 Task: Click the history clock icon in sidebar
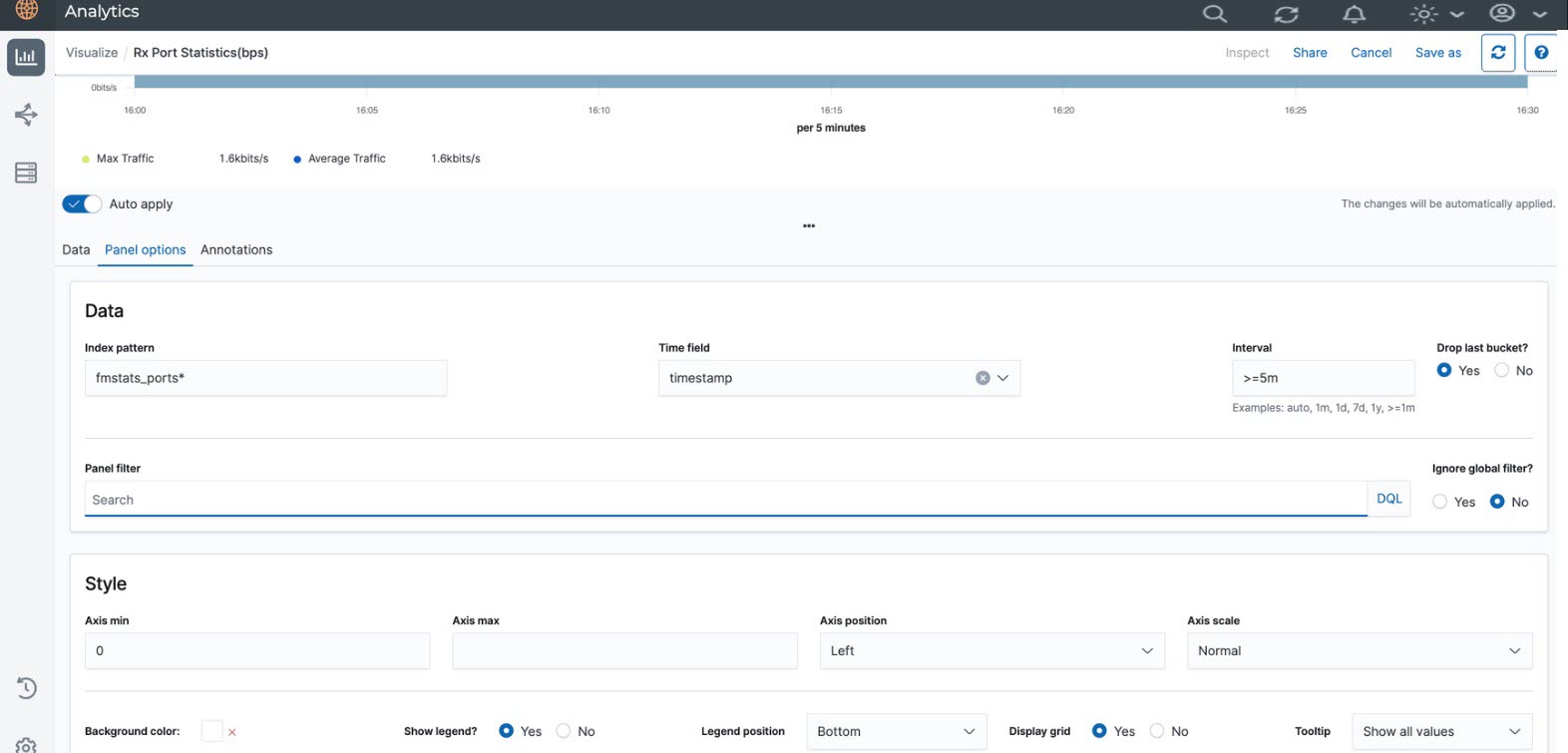26,688
